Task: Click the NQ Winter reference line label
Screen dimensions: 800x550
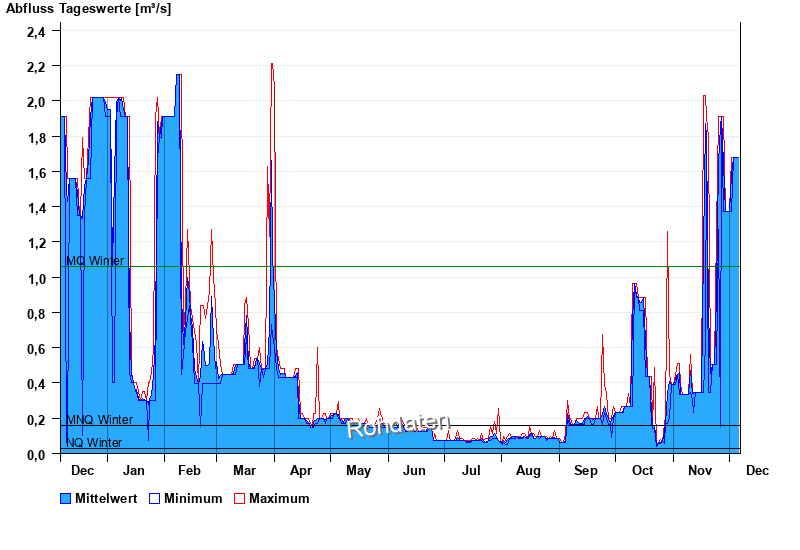Action: tap(94, 443)
